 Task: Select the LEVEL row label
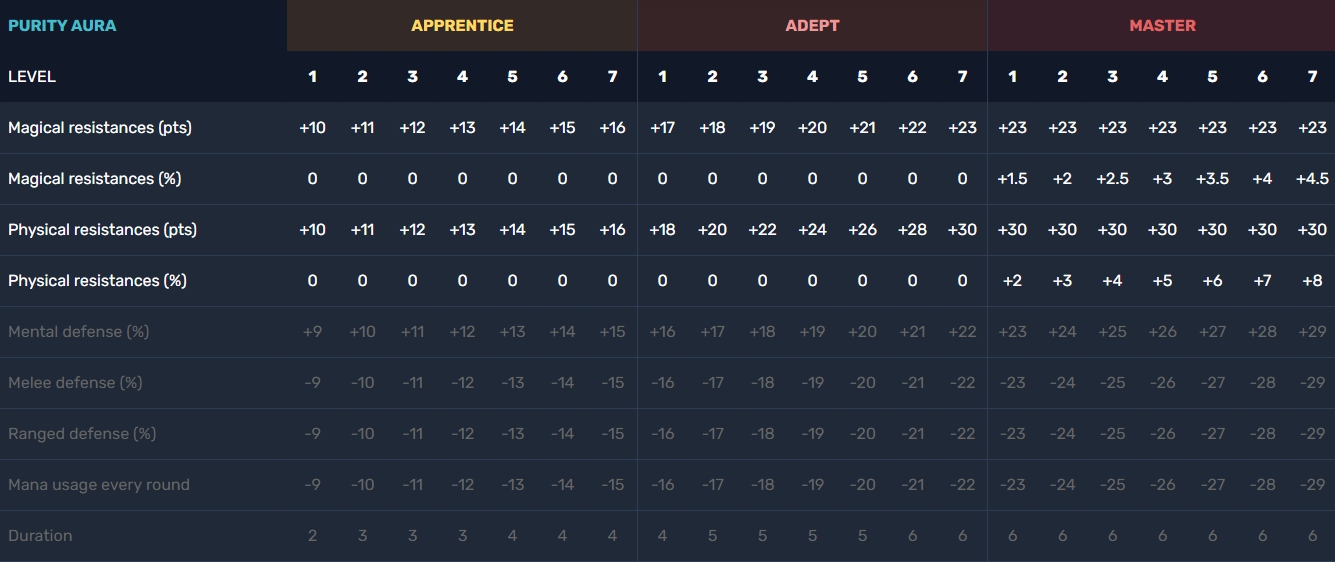(x=32, y=77)
